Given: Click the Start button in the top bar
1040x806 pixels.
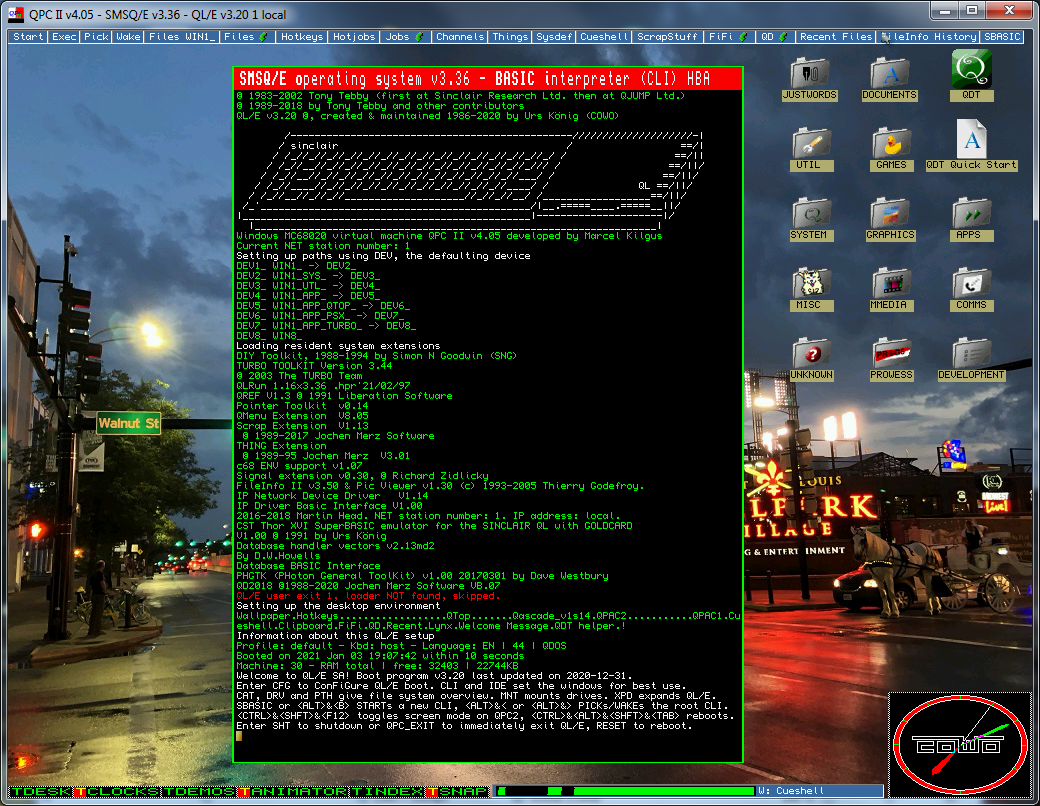Looking at the screenshot, I should (29, 37).
